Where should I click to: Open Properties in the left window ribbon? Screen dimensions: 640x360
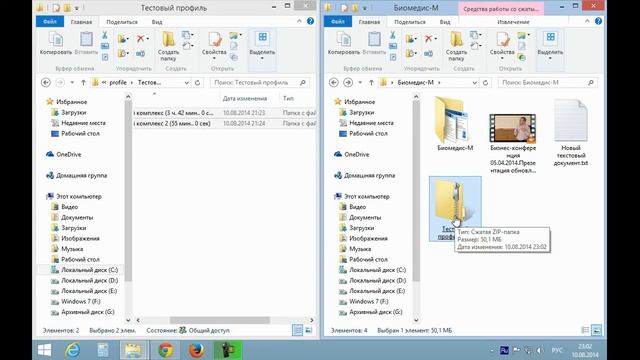[214, 46]
